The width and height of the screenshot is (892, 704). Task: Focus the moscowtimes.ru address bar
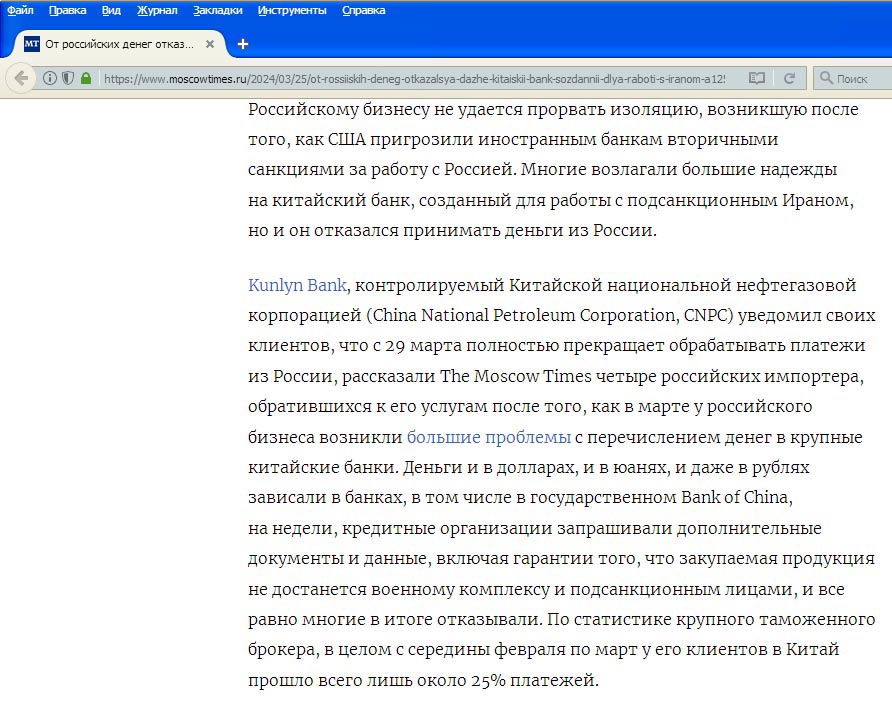414,78
